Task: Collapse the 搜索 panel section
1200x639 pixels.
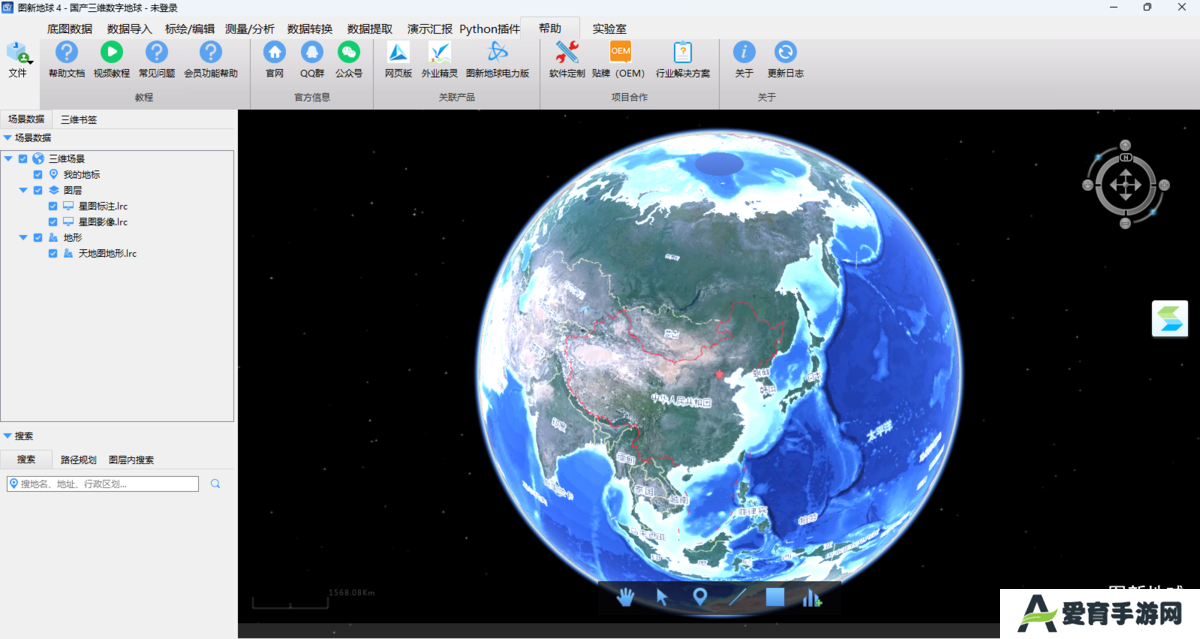Action: (x=7, y=436)
